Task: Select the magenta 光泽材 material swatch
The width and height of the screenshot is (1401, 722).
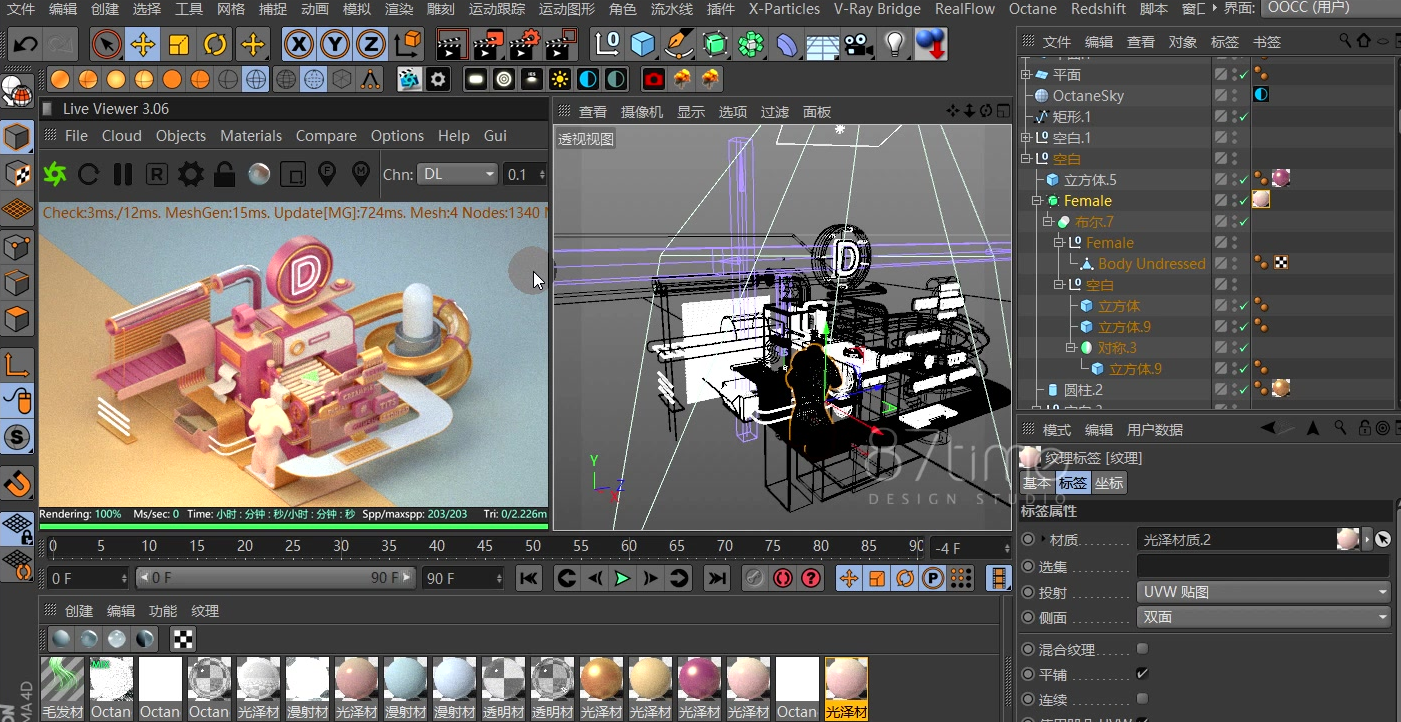Action: [699, 689]
